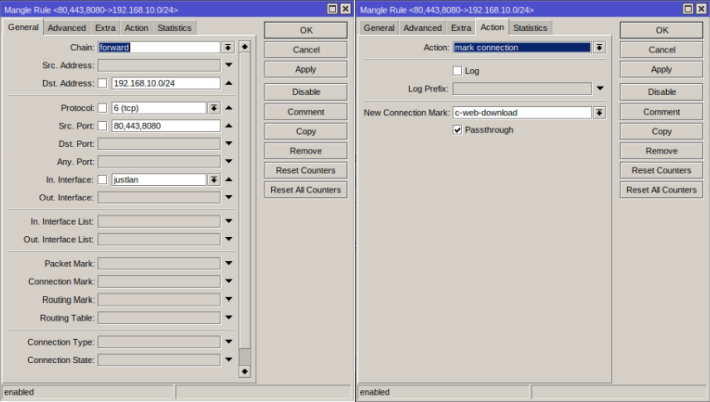Close the left Mangle Rule window
710x402 pixels.
pyautogui.click(x=345, y=9)
